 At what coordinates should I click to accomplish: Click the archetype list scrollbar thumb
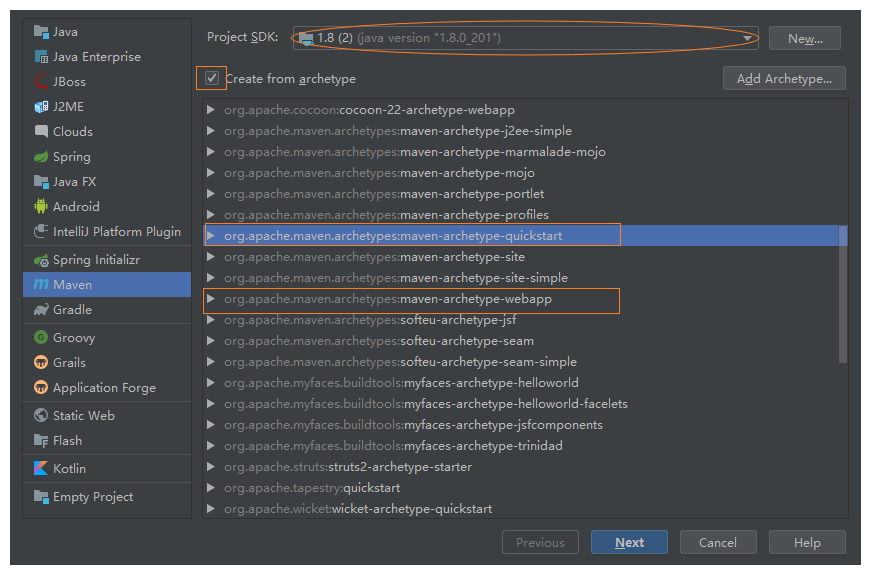coord(843,294)
